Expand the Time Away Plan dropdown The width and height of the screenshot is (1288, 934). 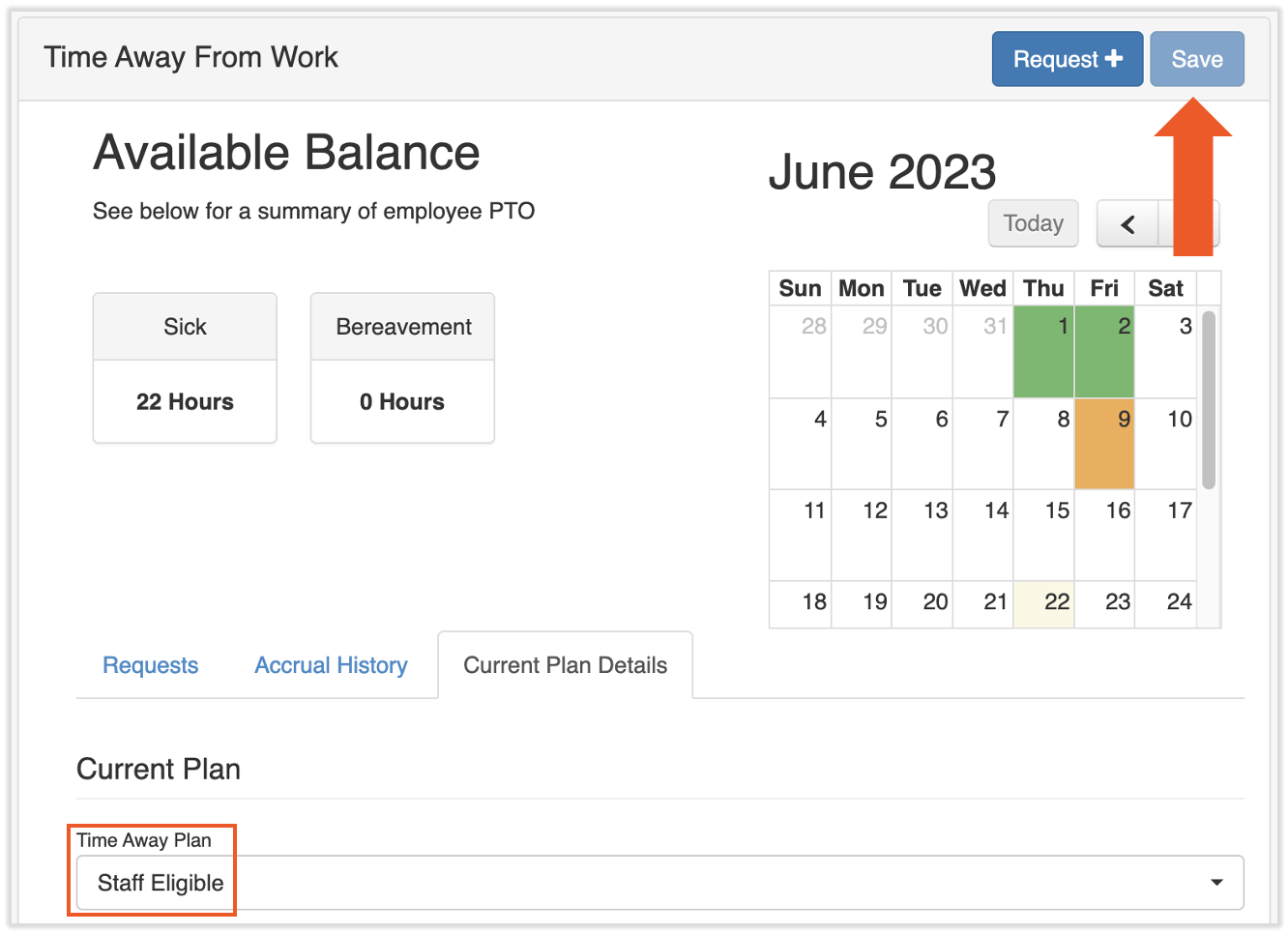coord(659,883)
